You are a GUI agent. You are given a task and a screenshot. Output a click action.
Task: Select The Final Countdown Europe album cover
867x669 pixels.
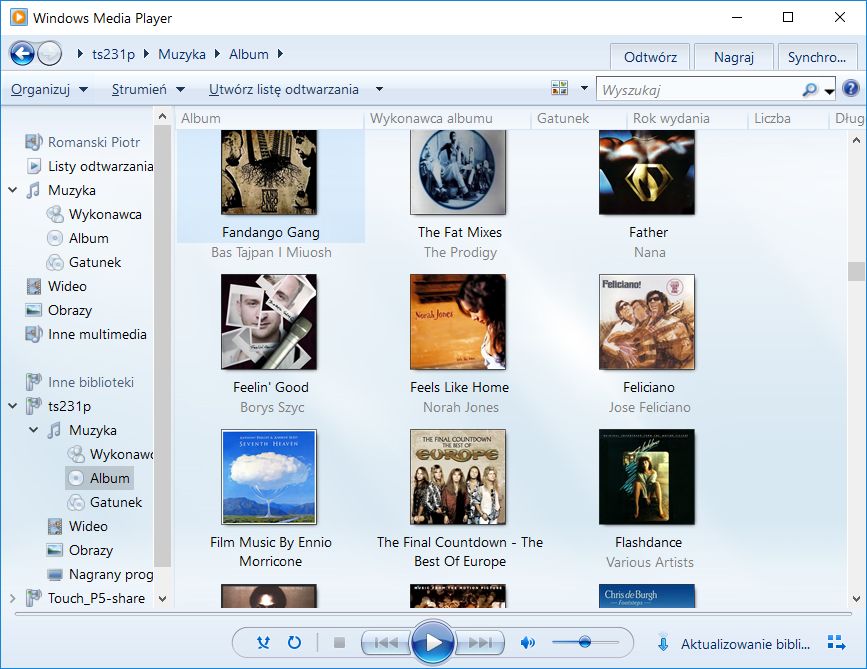[x=458, y=477]
